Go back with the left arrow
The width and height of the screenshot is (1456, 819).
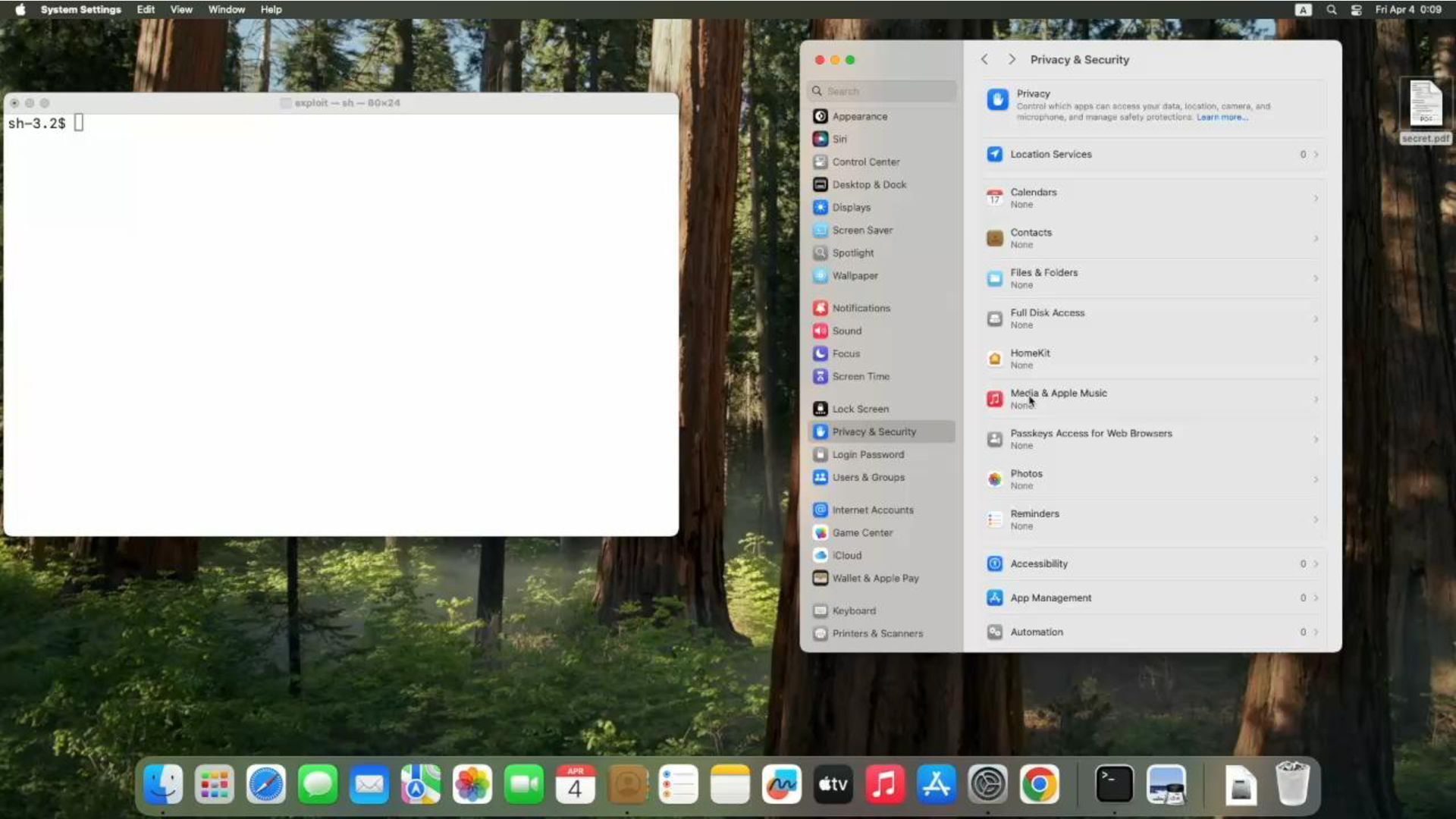pos(984,59)
